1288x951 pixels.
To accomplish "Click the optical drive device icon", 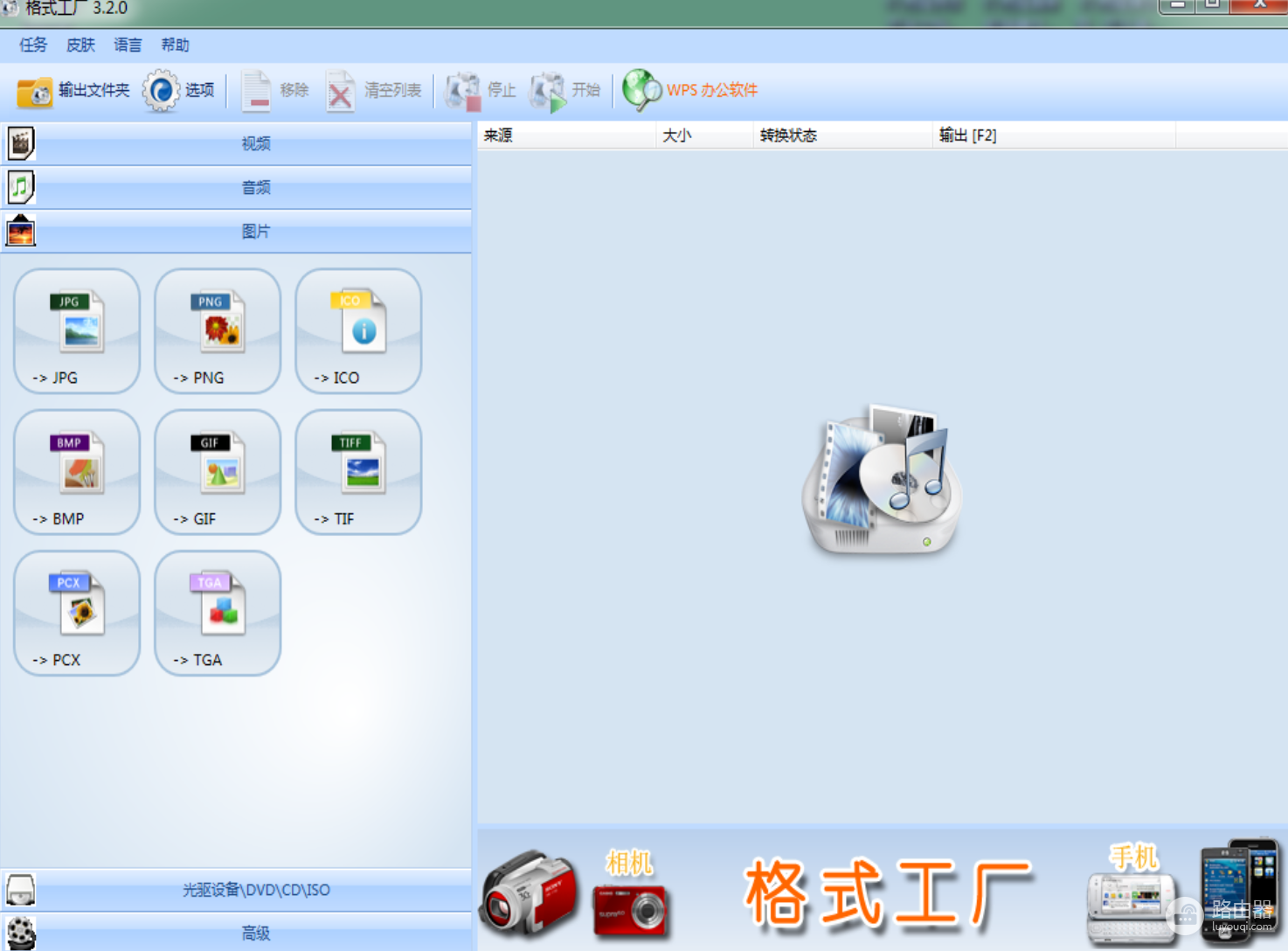I will [21, 890].
